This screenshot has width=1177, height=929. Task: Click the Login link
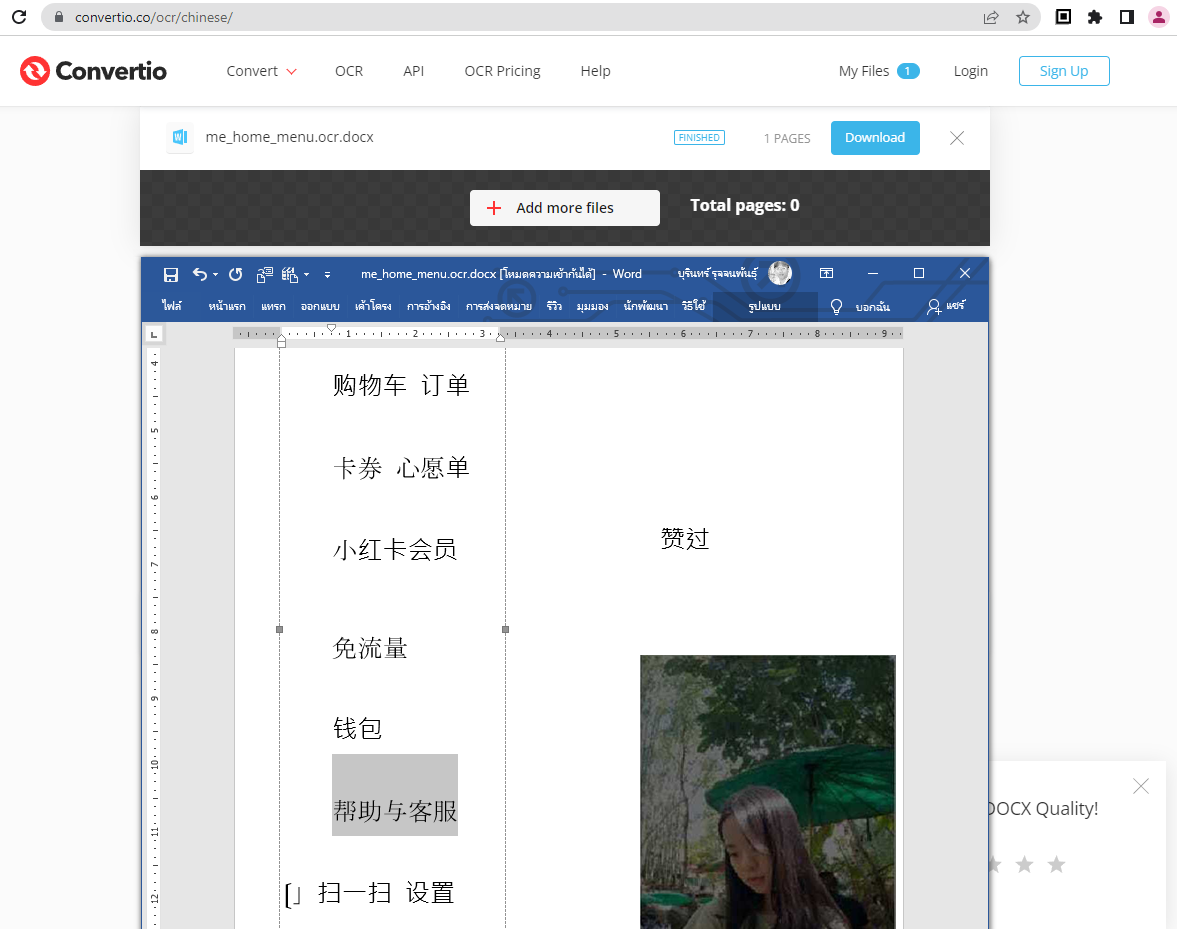coord(970,71)
